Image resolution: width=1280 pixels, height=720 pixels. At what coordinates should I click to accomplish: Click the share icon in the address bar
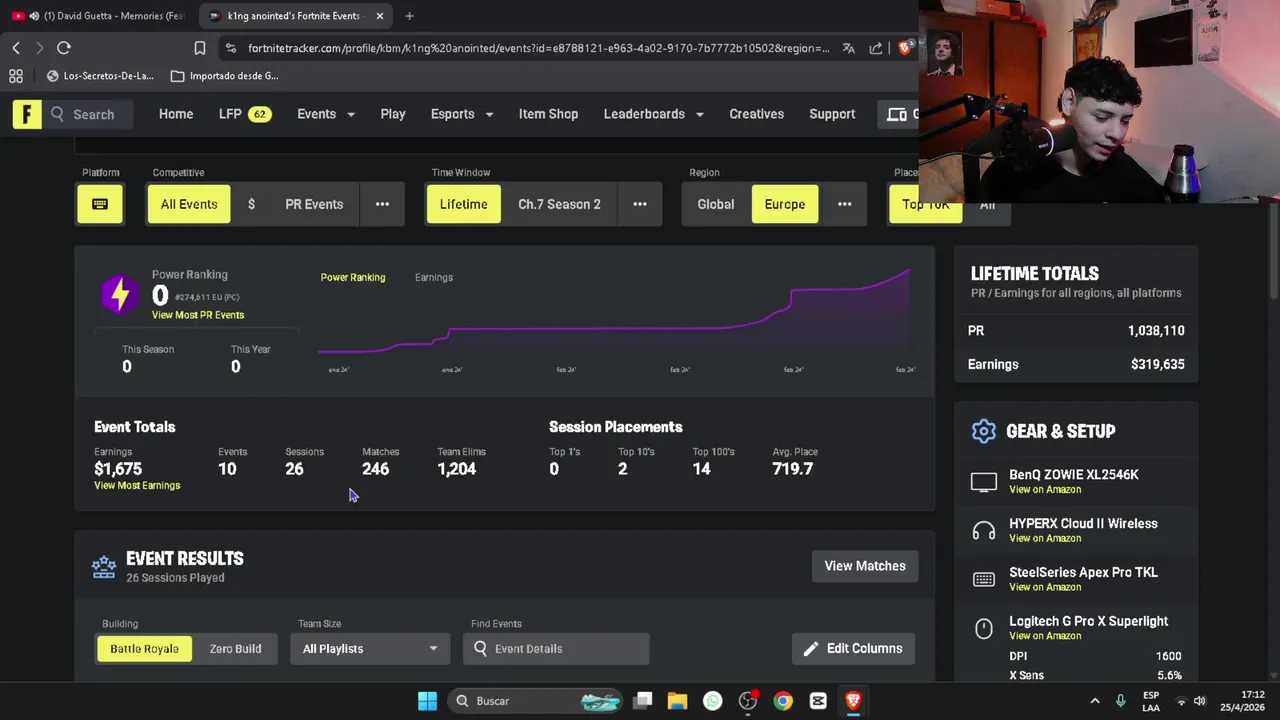point(876,48)
